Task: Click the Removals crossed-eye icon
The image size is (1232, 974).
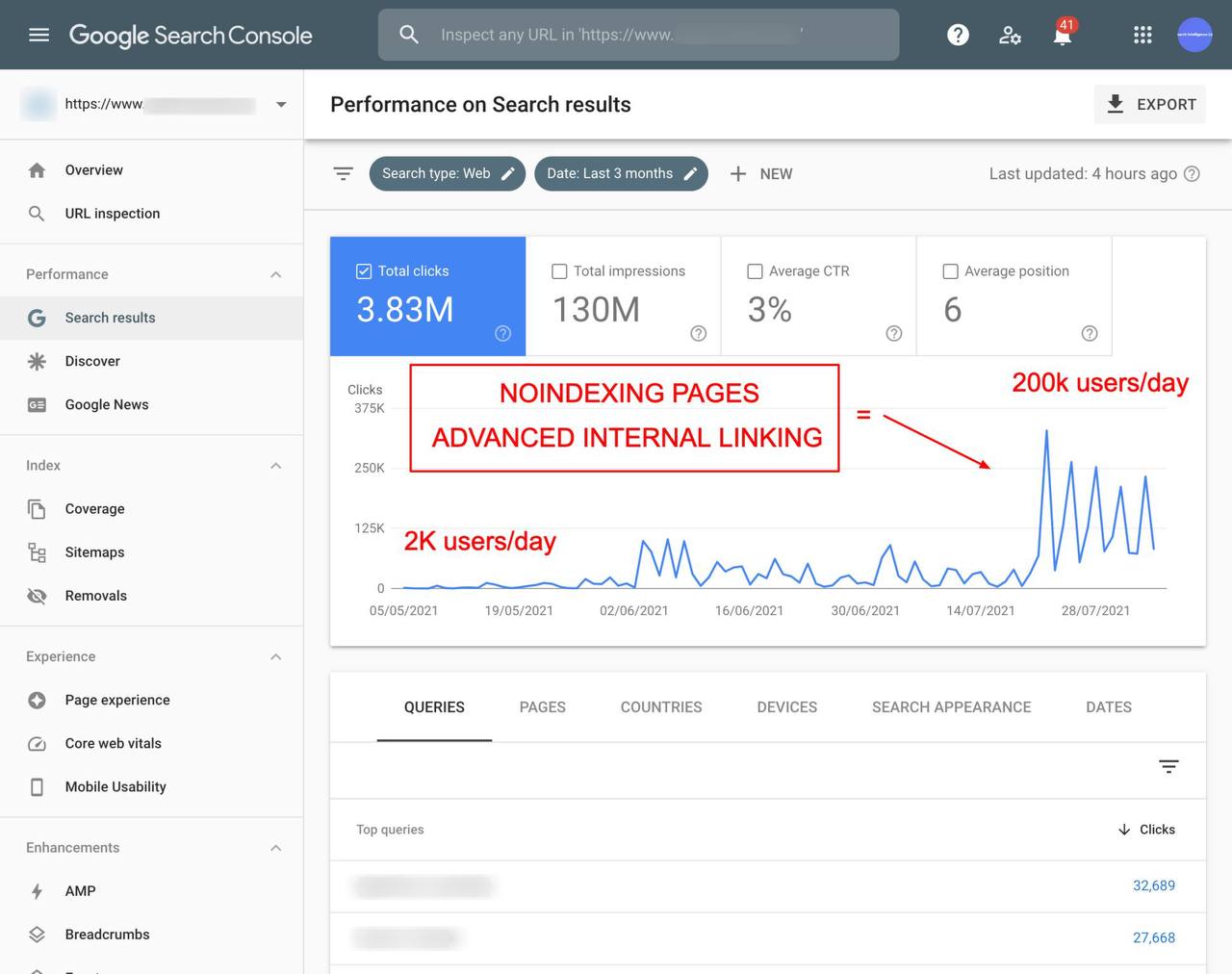Action: [x=37, y=596]
